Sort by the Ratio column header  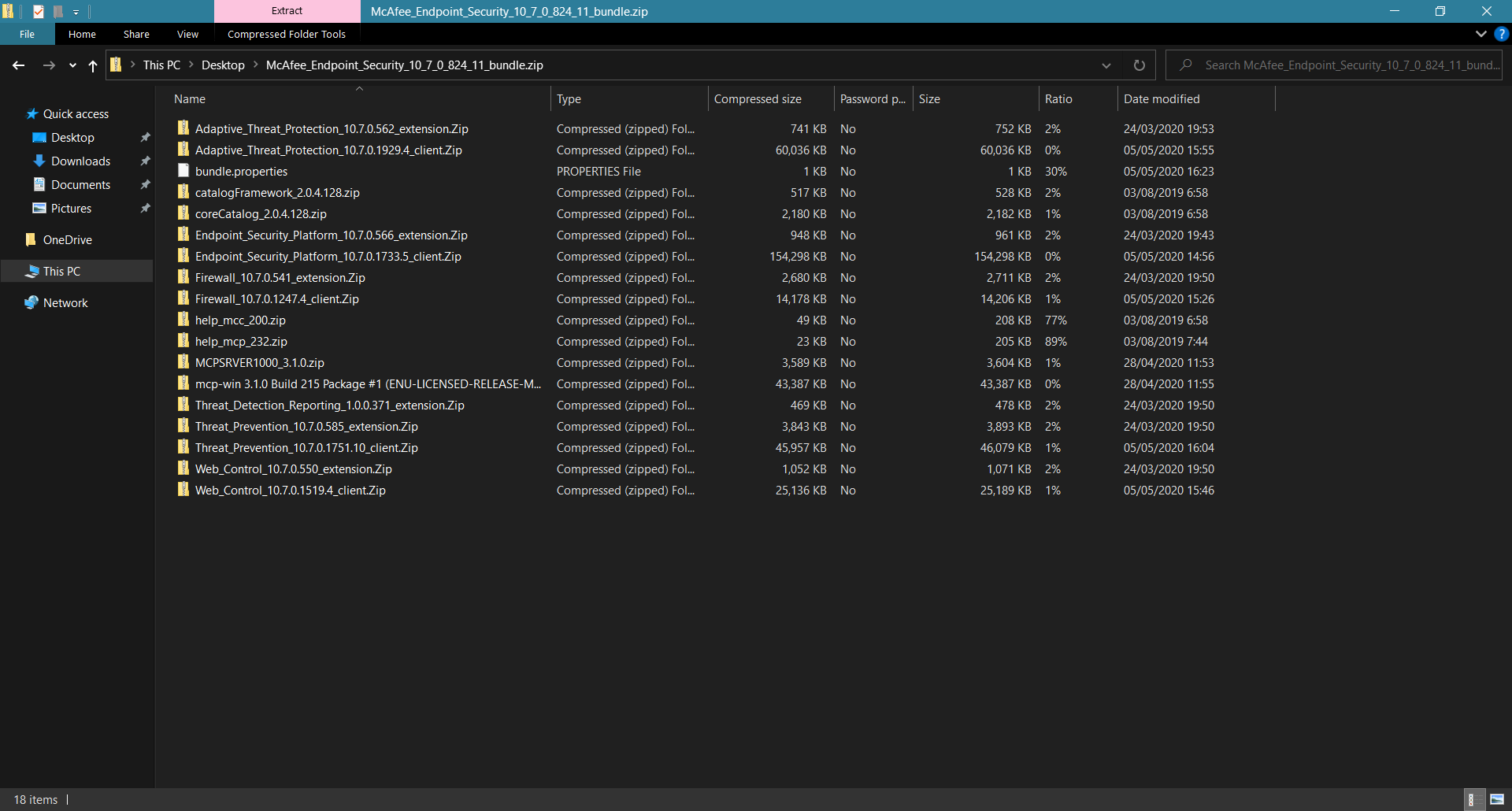click(x=1078, y=98)
